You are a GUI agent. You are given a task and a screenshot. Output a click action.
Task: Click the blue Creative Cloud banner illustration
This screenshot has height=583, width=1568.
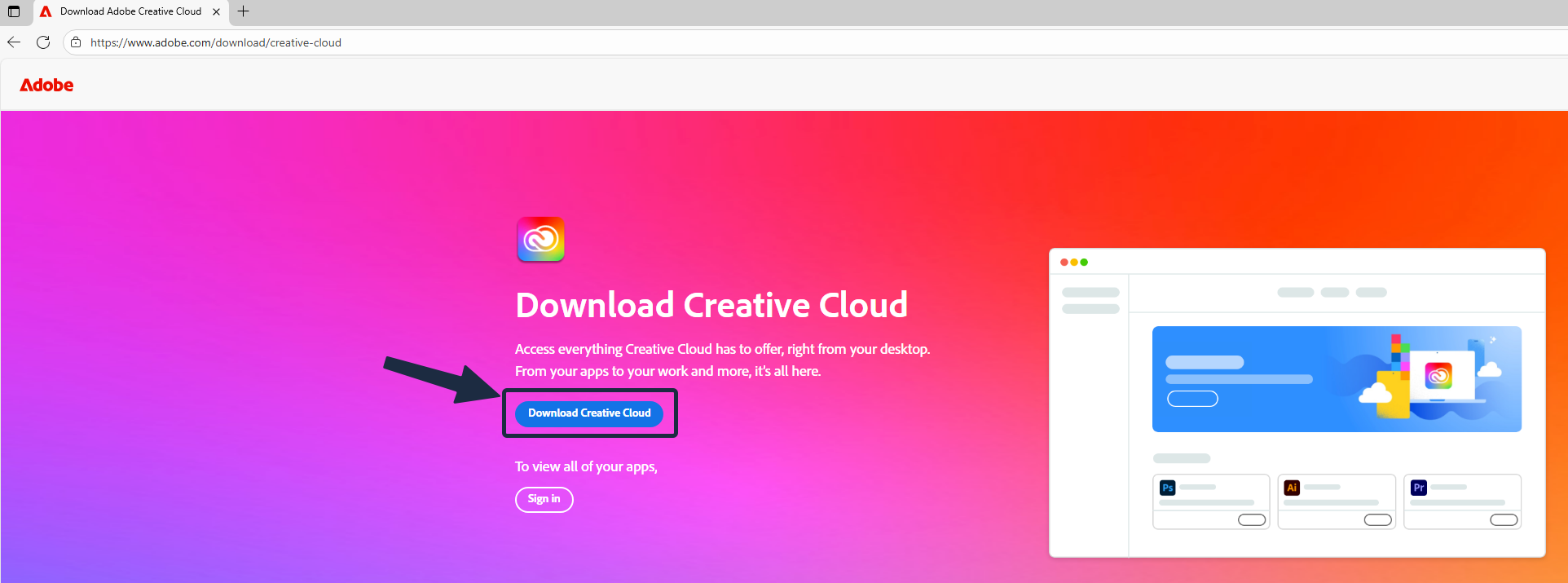1337,379
